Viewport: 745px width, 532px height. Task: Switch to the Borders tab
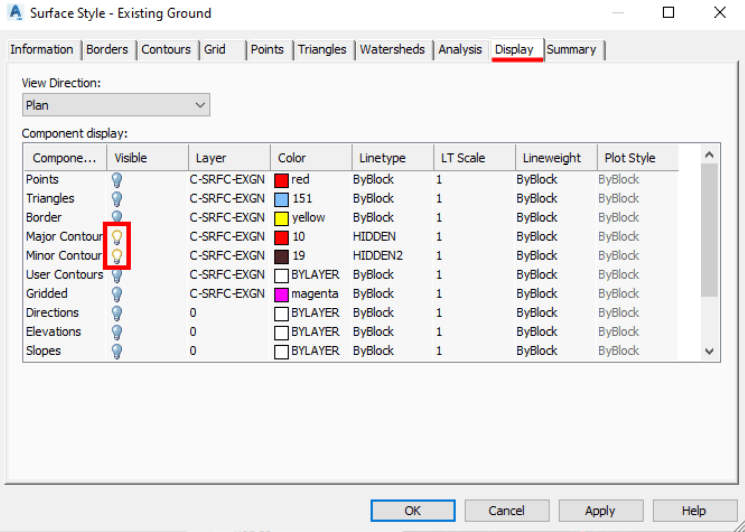point(107,49)
